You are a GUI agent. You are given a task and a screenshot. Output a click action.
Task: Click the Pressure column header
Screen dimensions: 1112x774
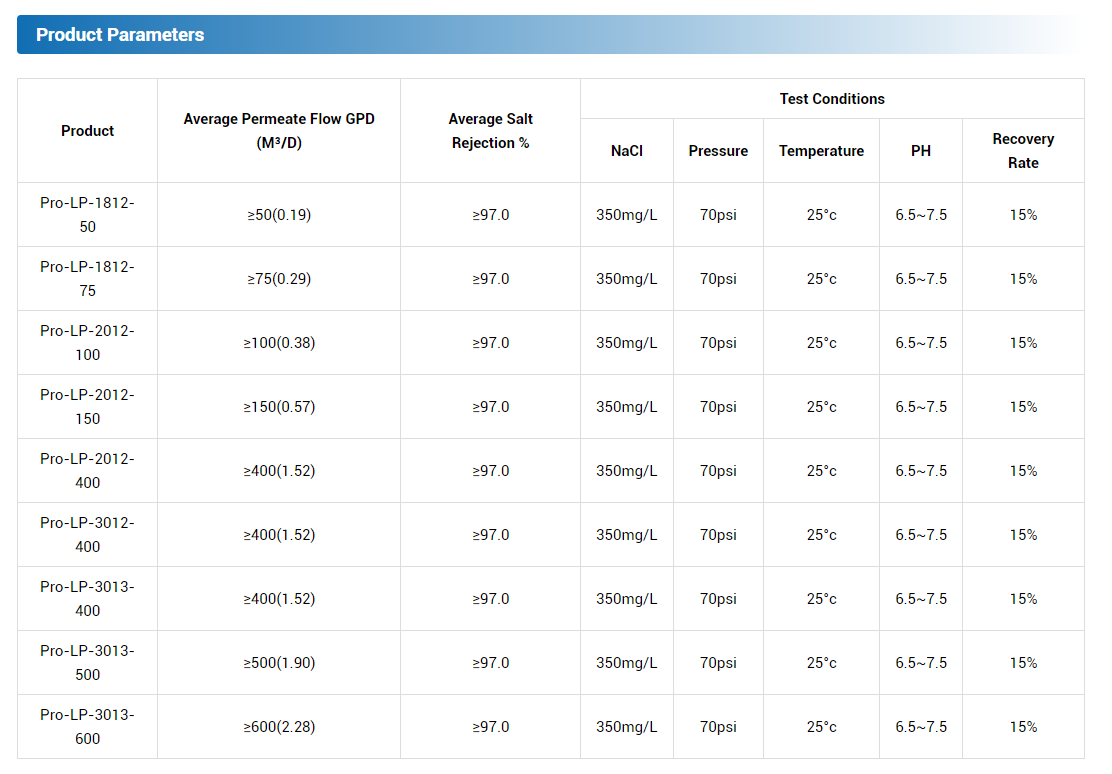(718, 150)
